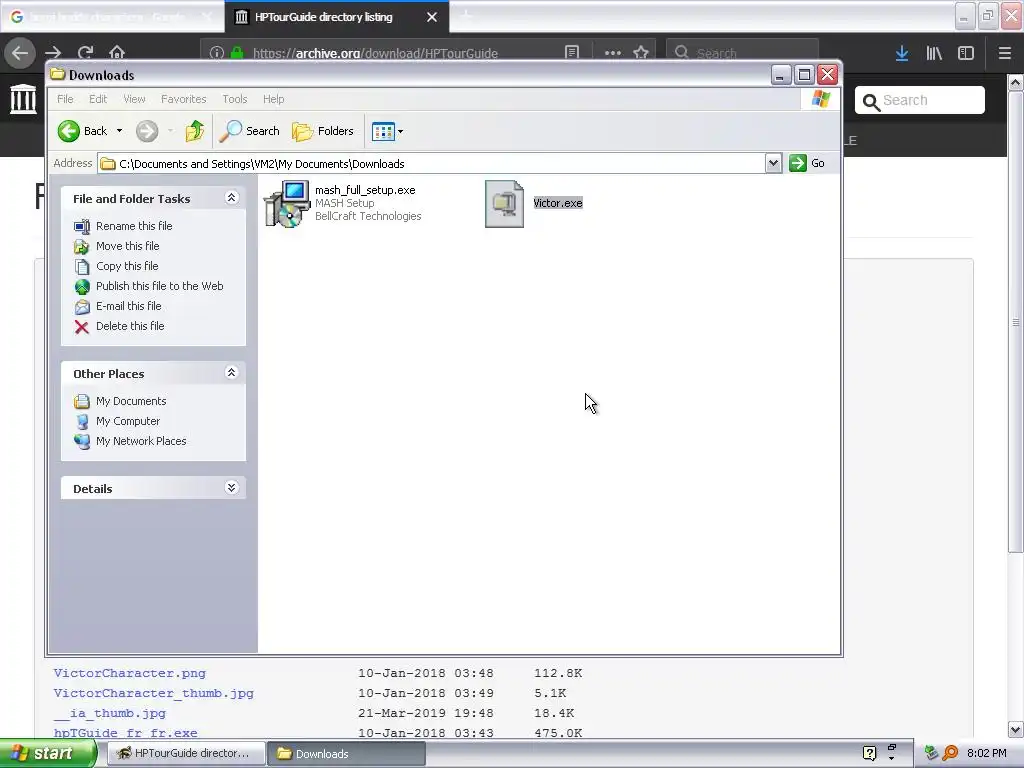Viewport: 1024px width, 768px height.
Task: Click the Internet Archive logo icon
Action: tap(24, 99)
